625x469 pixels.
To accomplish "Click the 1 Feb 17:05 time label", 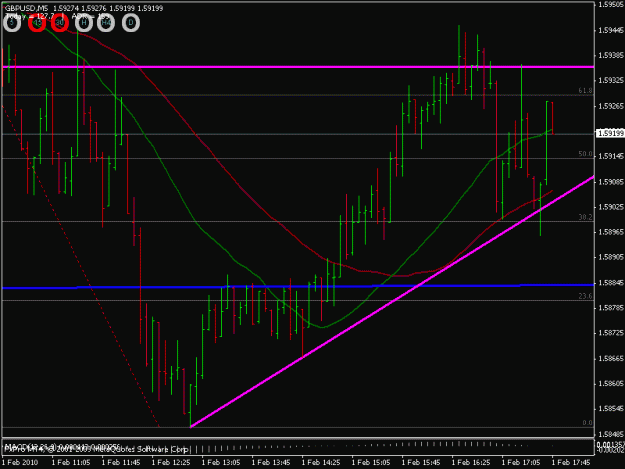I will (521, 463).
